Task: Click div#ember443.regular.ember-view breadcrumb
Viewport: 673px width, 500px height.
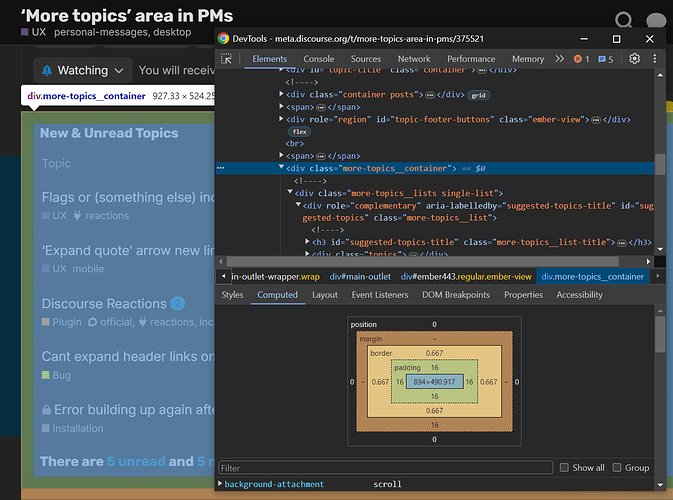Action: (466, 277)
